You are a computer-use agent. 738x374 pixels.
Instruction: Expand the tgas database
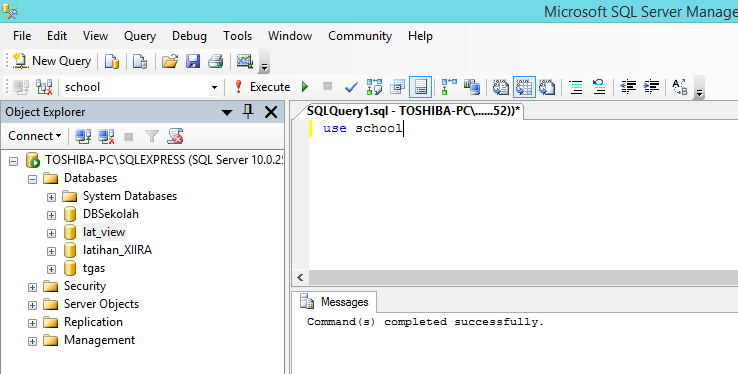coord(51,270)
